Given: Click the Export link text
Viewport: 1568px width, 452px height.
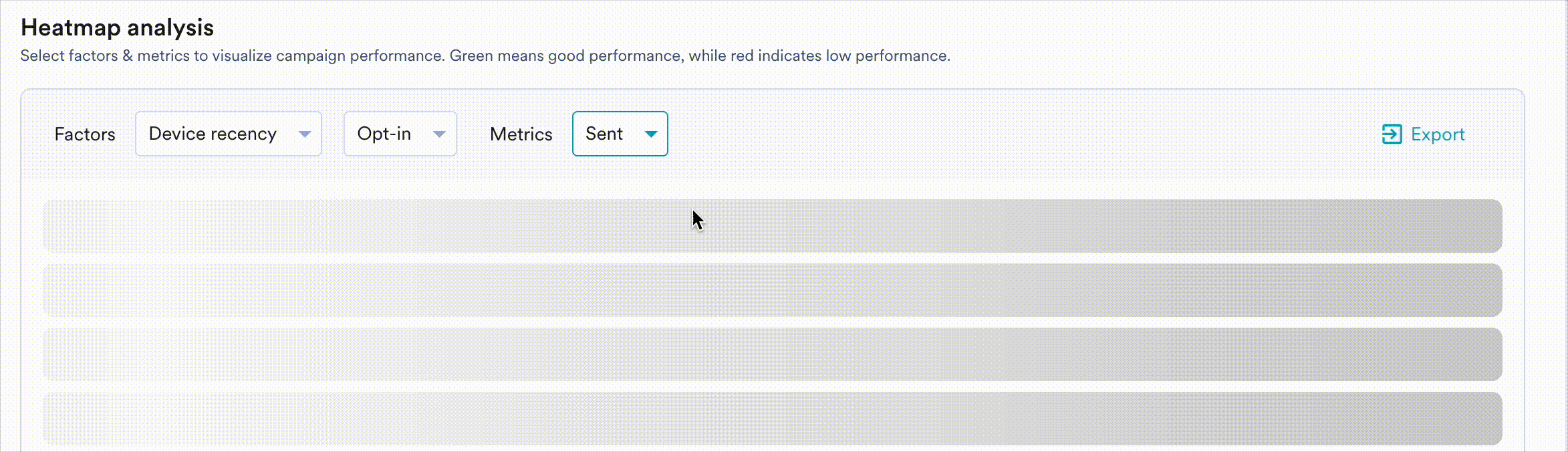Looking at the screenshot, I should click(x=1438, y=134).
